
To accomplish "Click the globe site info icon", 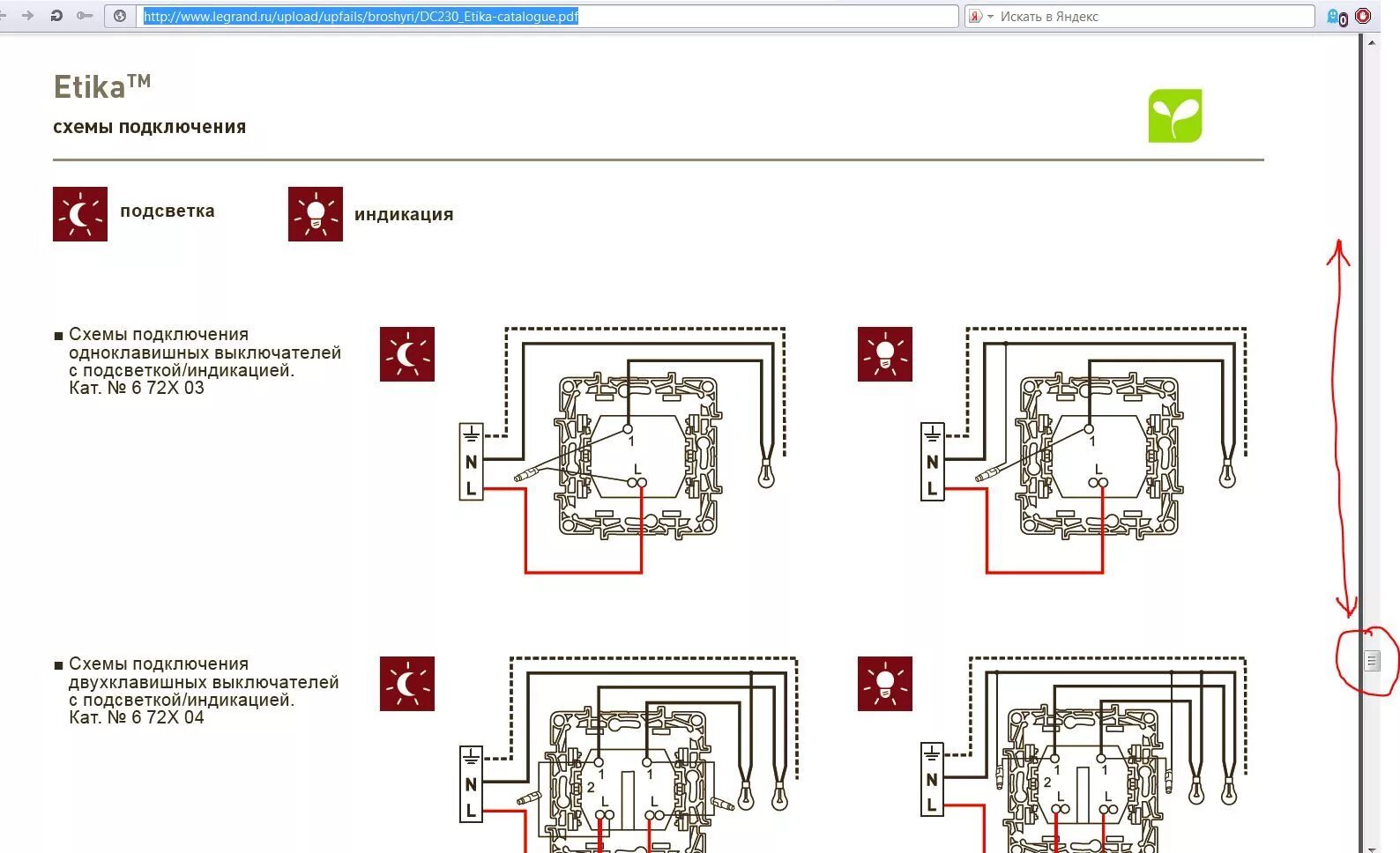I will [x=120, y=16].
